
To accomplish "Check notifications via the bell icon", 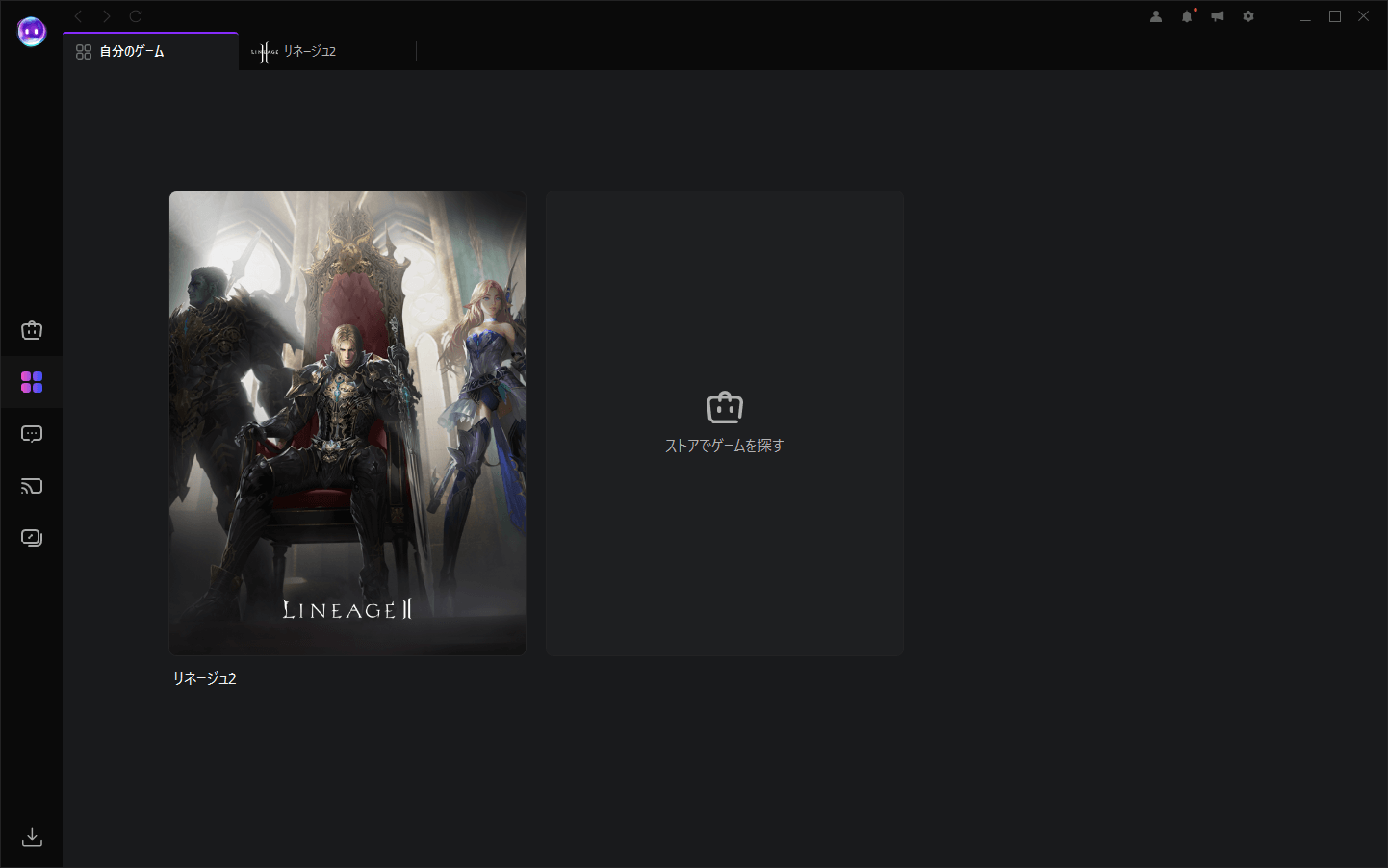I will pyautogui.click(x=1187, y=16).
